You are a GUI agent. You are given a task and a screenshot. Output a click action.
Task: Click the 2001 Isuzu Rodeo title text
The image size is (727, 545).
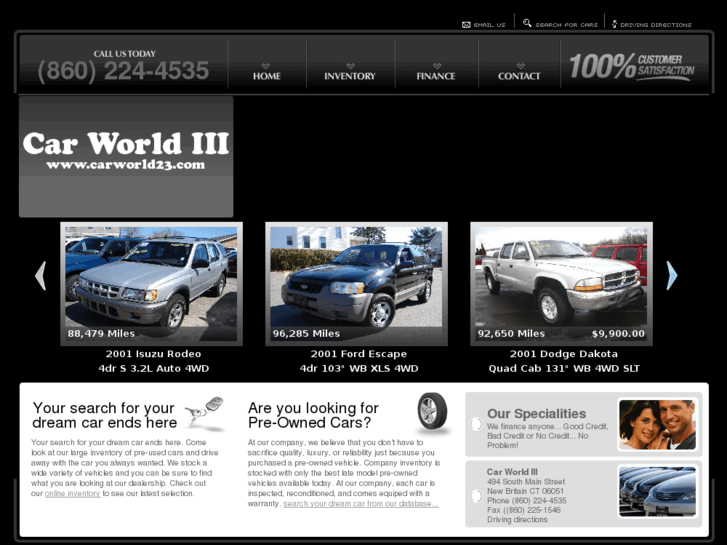click(x=153, y=354)
